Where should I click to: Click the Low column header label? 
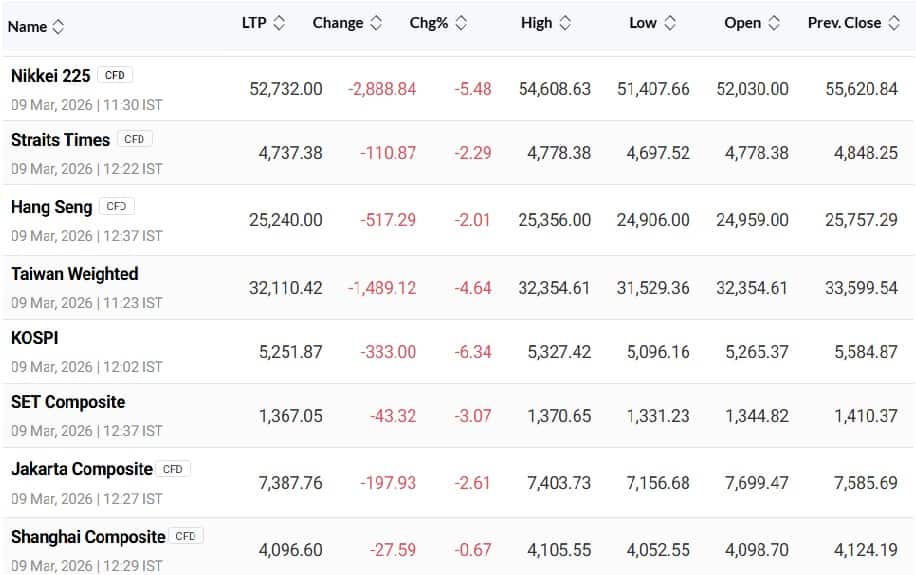click(x=643, y=23)
